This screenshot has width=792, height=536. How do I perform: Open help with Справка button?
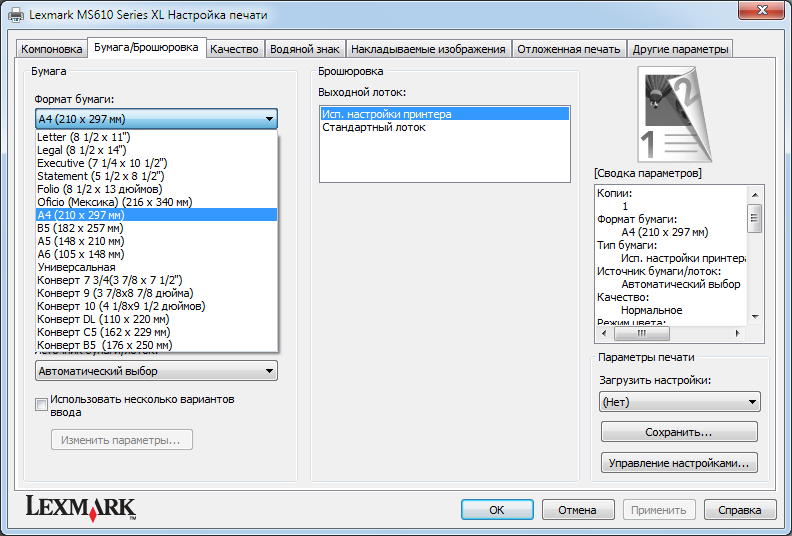pos(740,510)
